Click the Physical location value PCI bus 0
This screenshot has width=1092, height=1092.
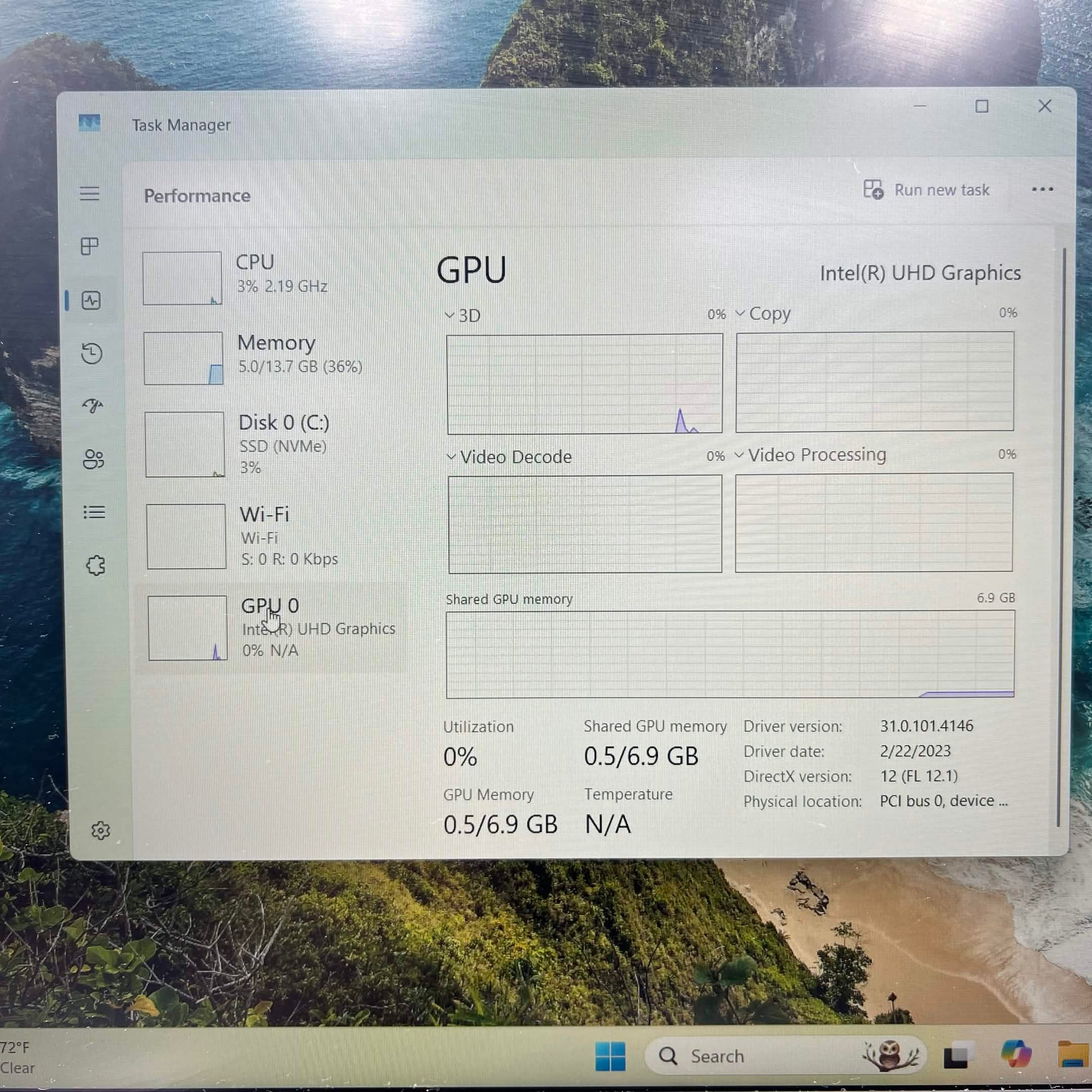point(943,800)
